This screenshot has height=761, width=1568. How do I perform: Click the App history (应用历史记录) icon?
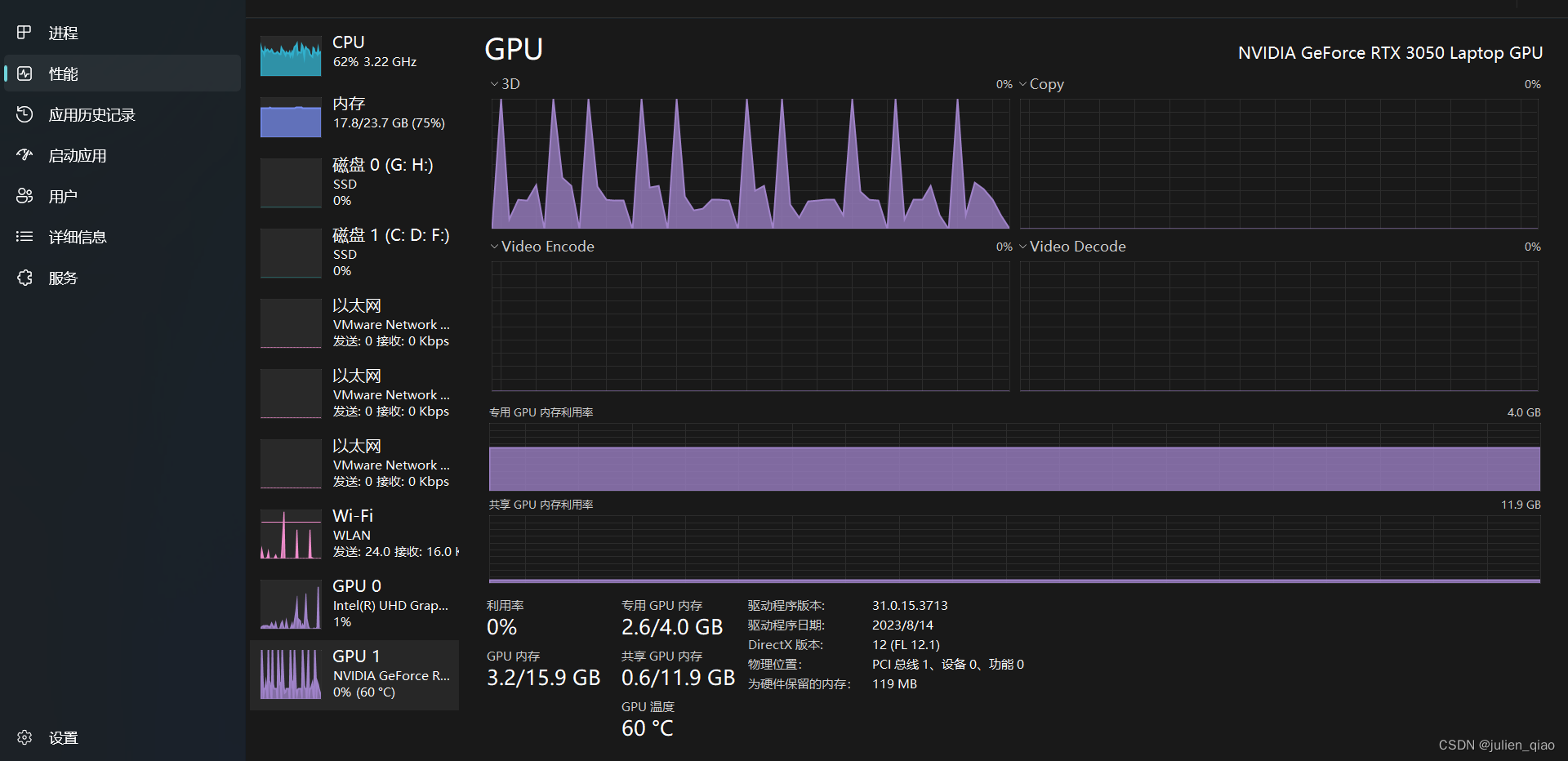point(24,114)
